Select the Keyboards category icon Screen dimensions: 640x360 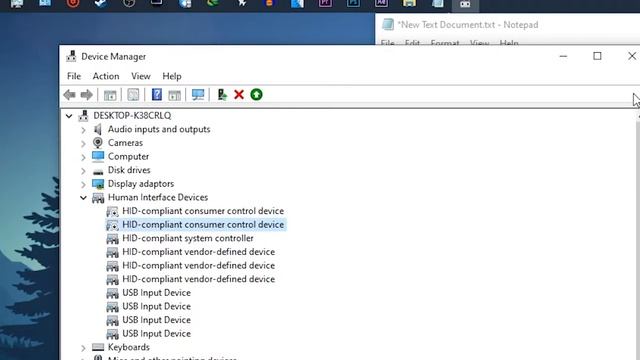point(98,347)
